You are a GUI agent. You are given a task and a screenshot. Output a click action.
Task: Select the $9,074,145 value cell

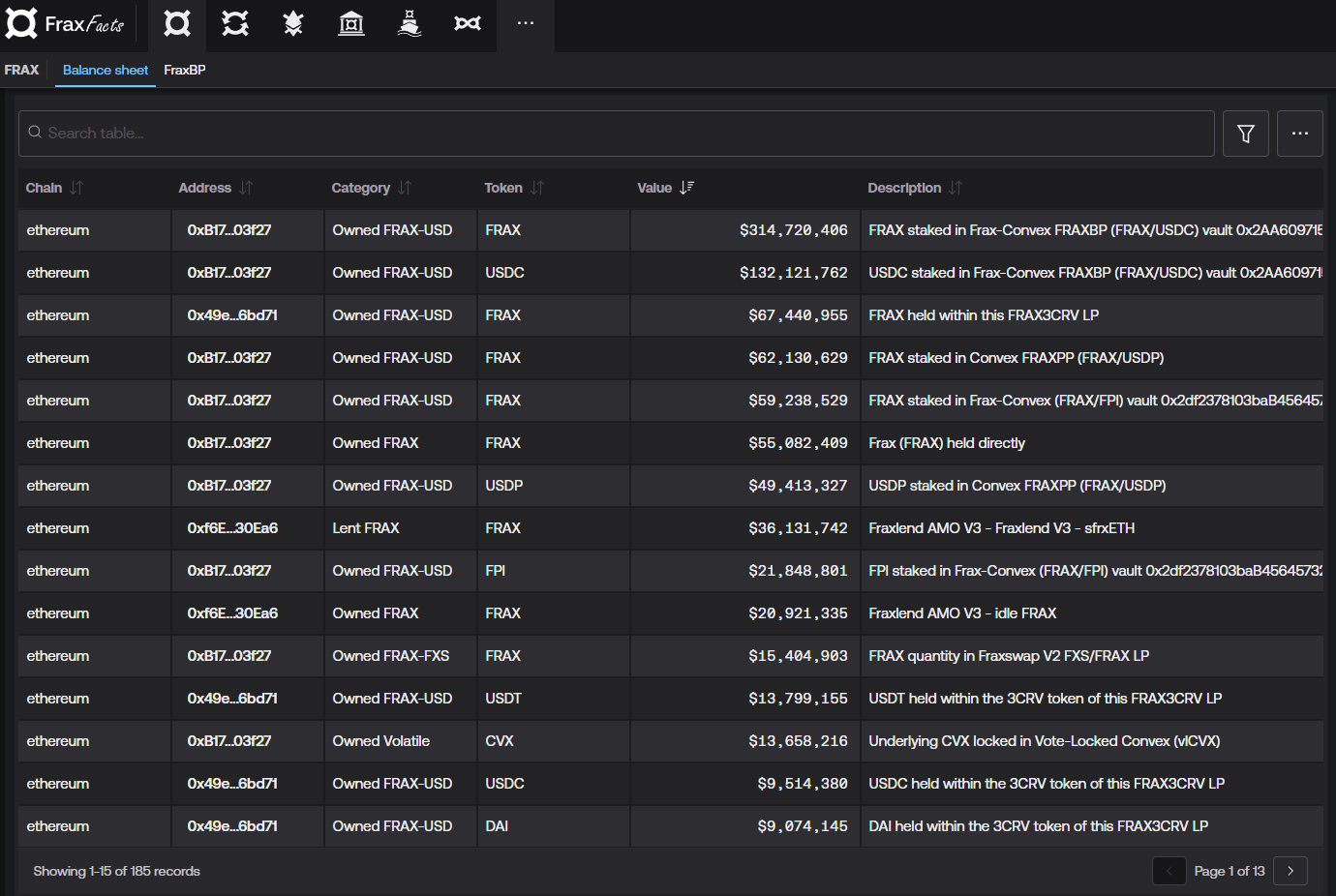coord(745,826)
